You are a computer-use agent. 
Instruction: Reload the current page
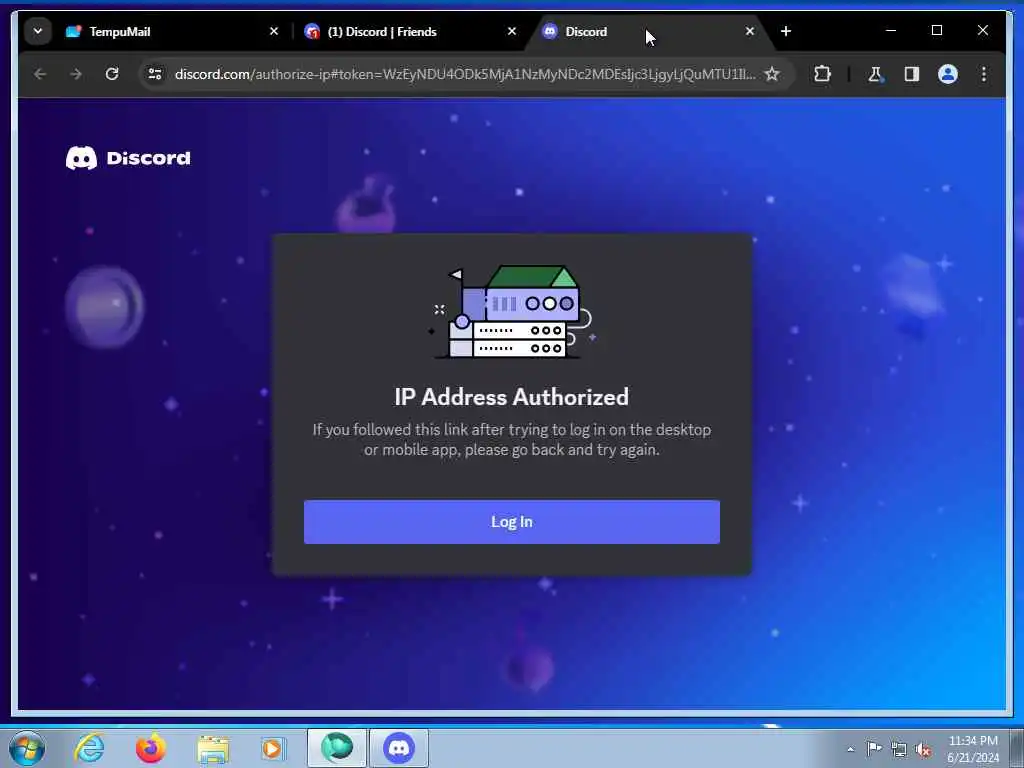tap(112, 74)
